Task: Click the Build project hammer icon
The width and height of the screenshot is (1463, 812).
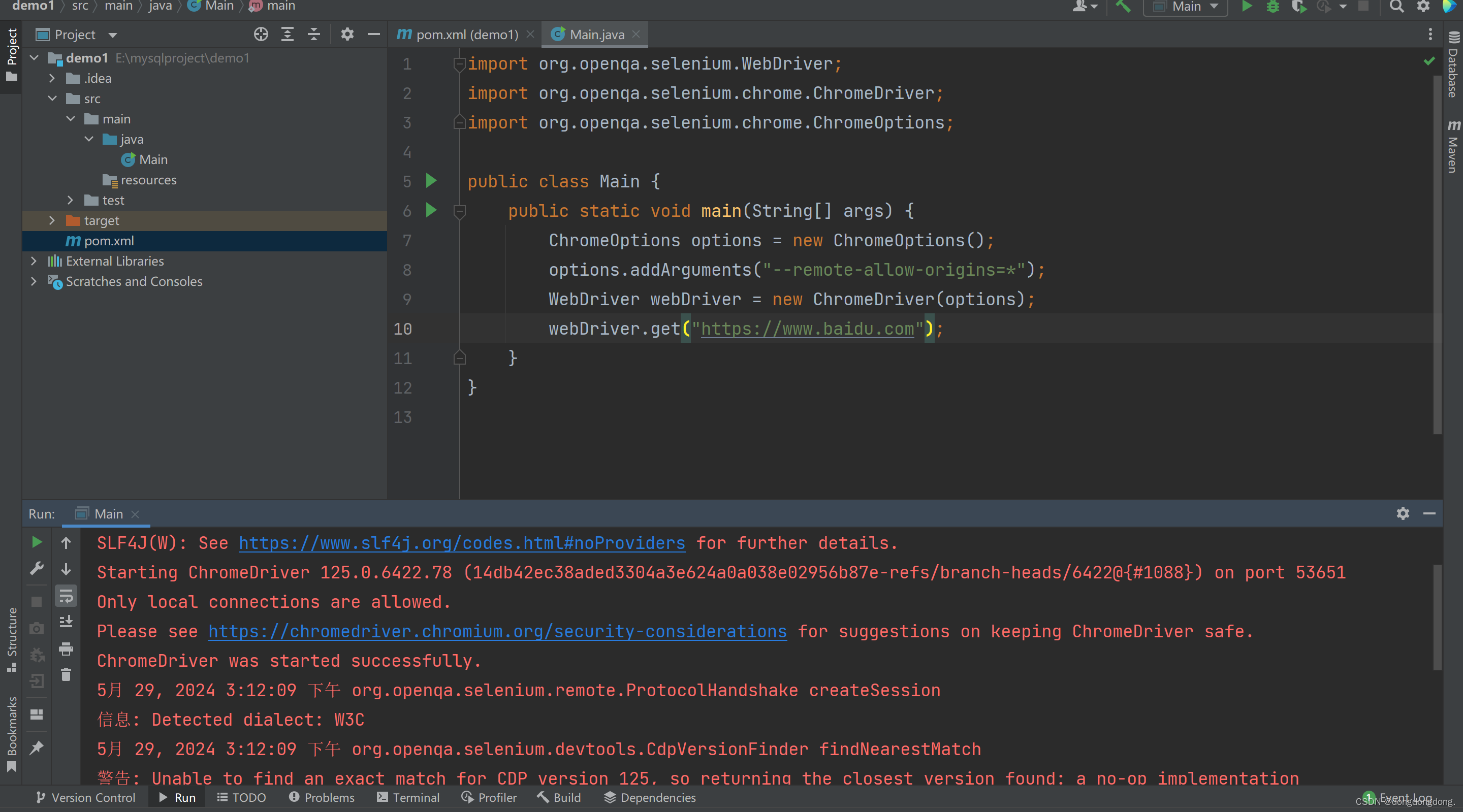Action: click(x=1122, y=7)
